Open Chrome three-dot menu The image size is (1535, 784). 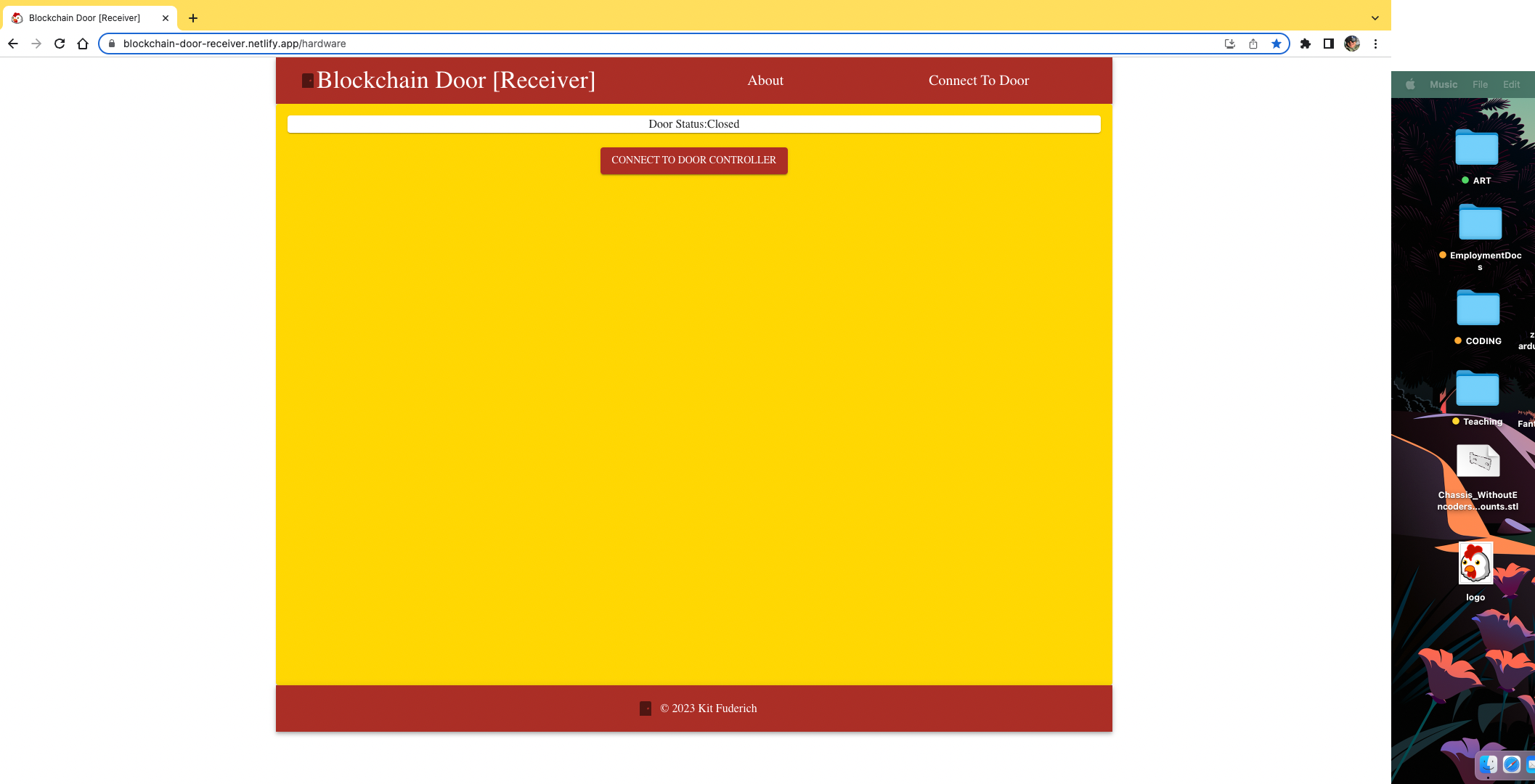coord(1375,44)
